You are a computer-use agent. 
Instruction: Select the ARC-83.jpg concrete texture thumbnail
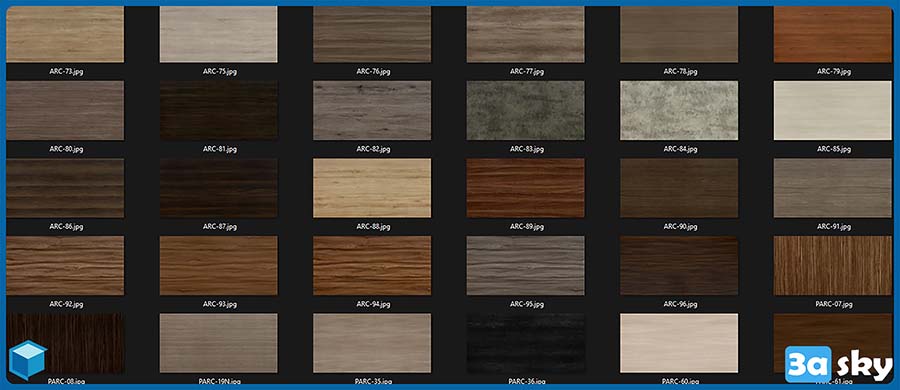pos(525,110)
